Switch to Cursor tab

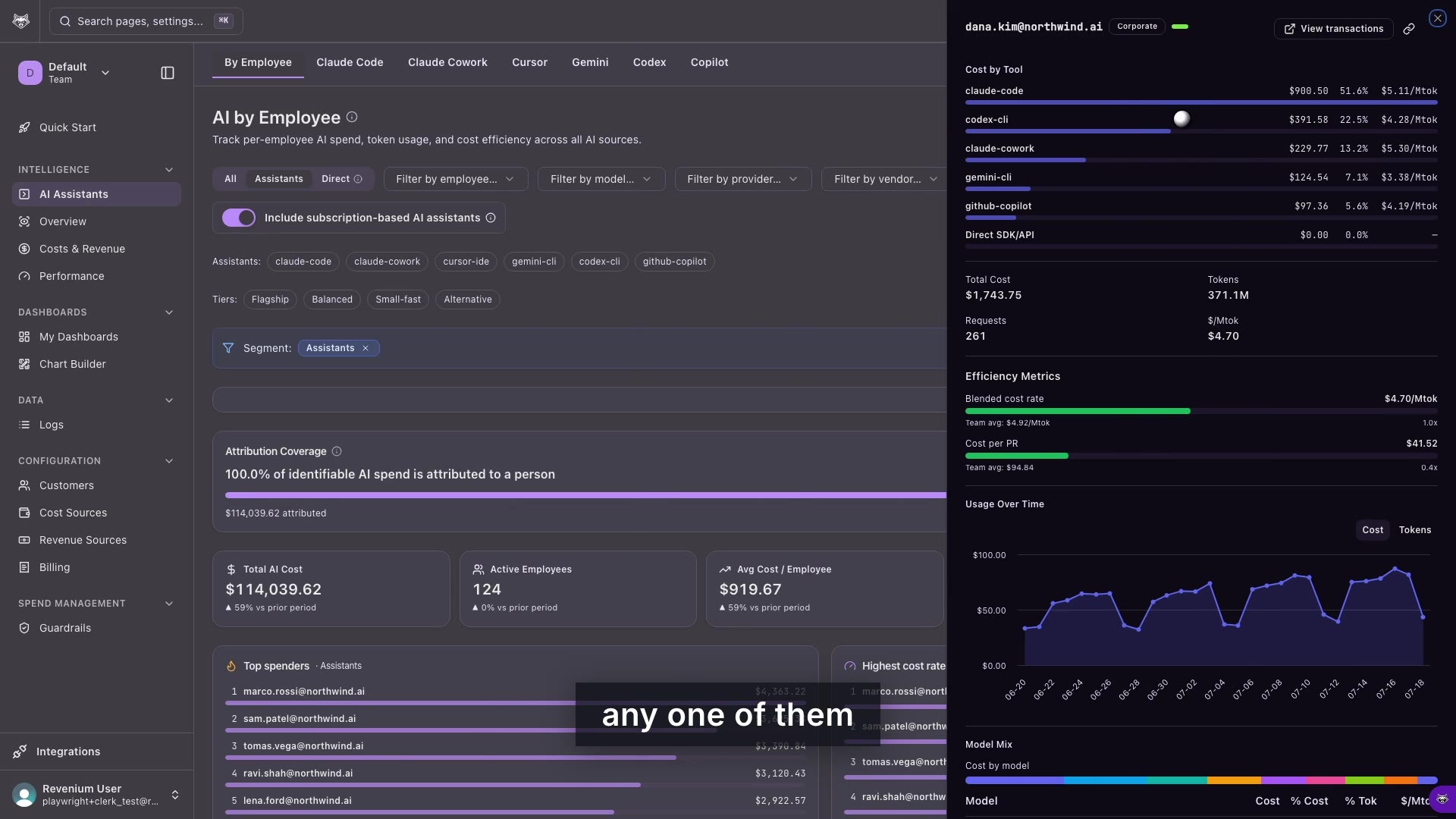coord(529,62)
